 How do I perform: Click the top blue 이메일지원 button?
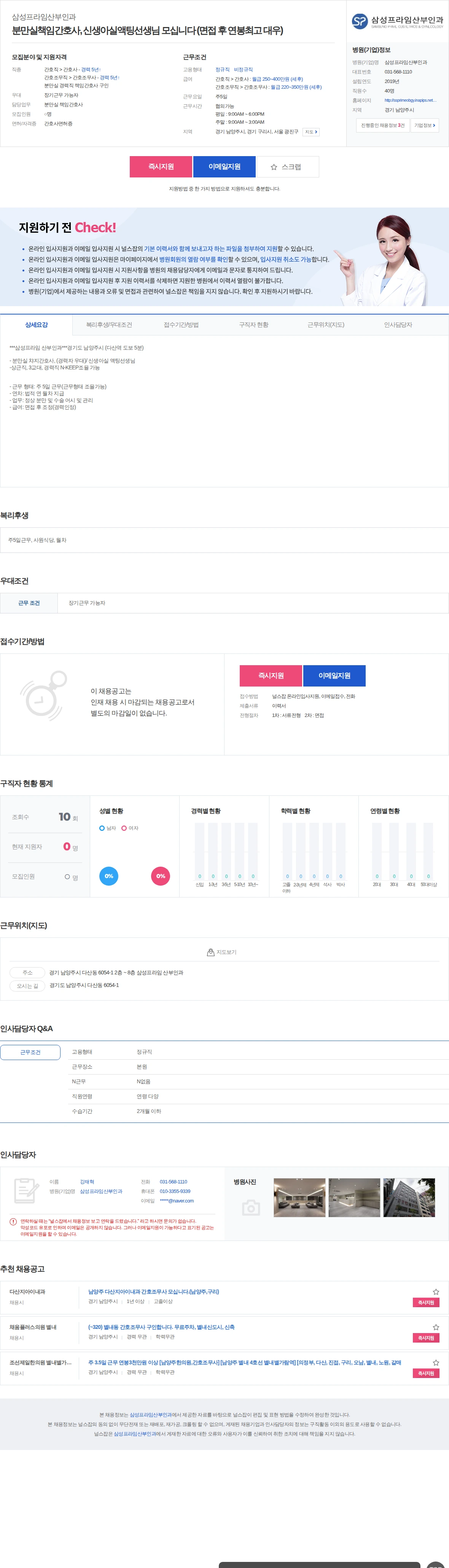point(224,167)
